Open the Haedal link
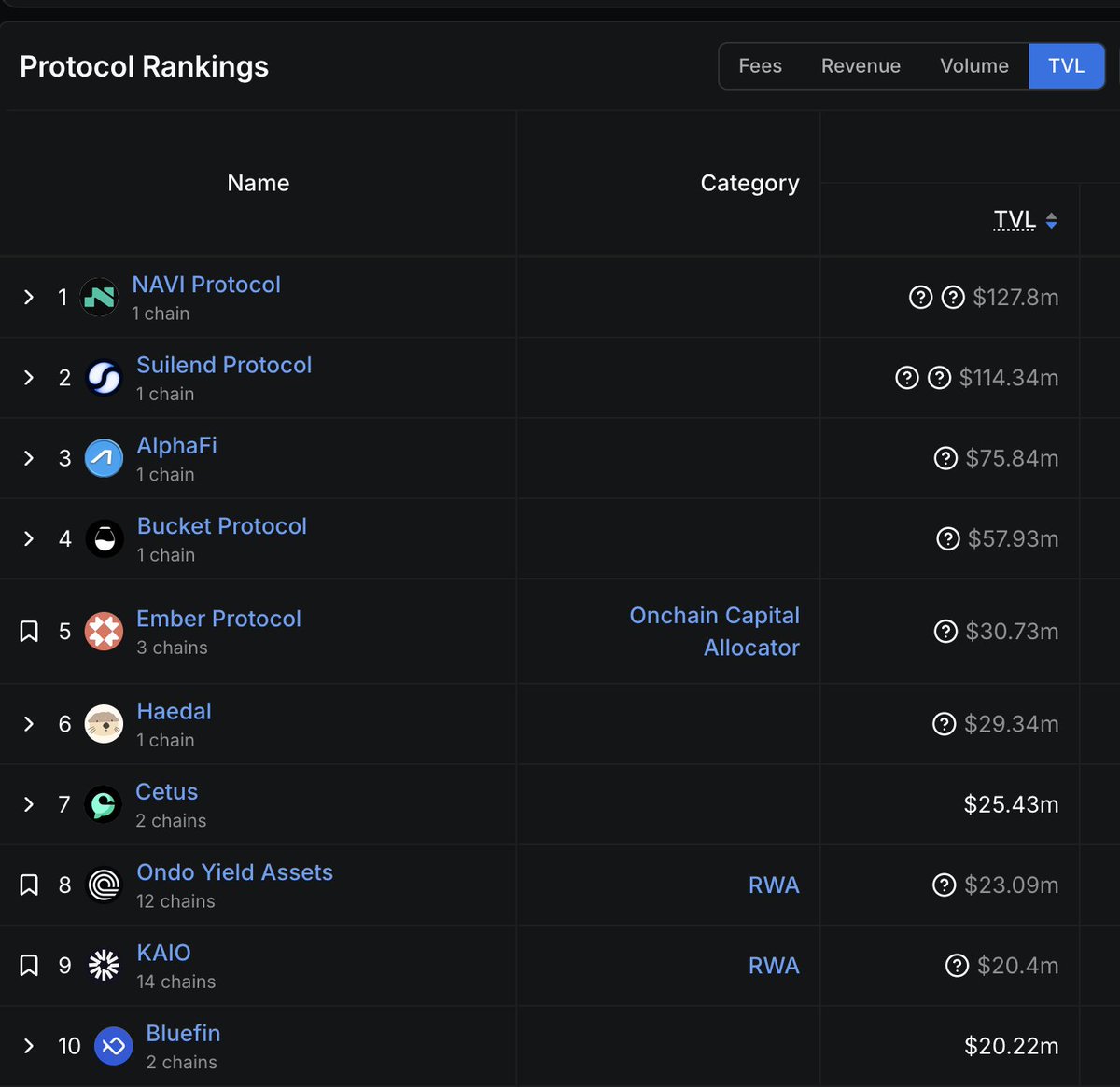 pos(174,711)
